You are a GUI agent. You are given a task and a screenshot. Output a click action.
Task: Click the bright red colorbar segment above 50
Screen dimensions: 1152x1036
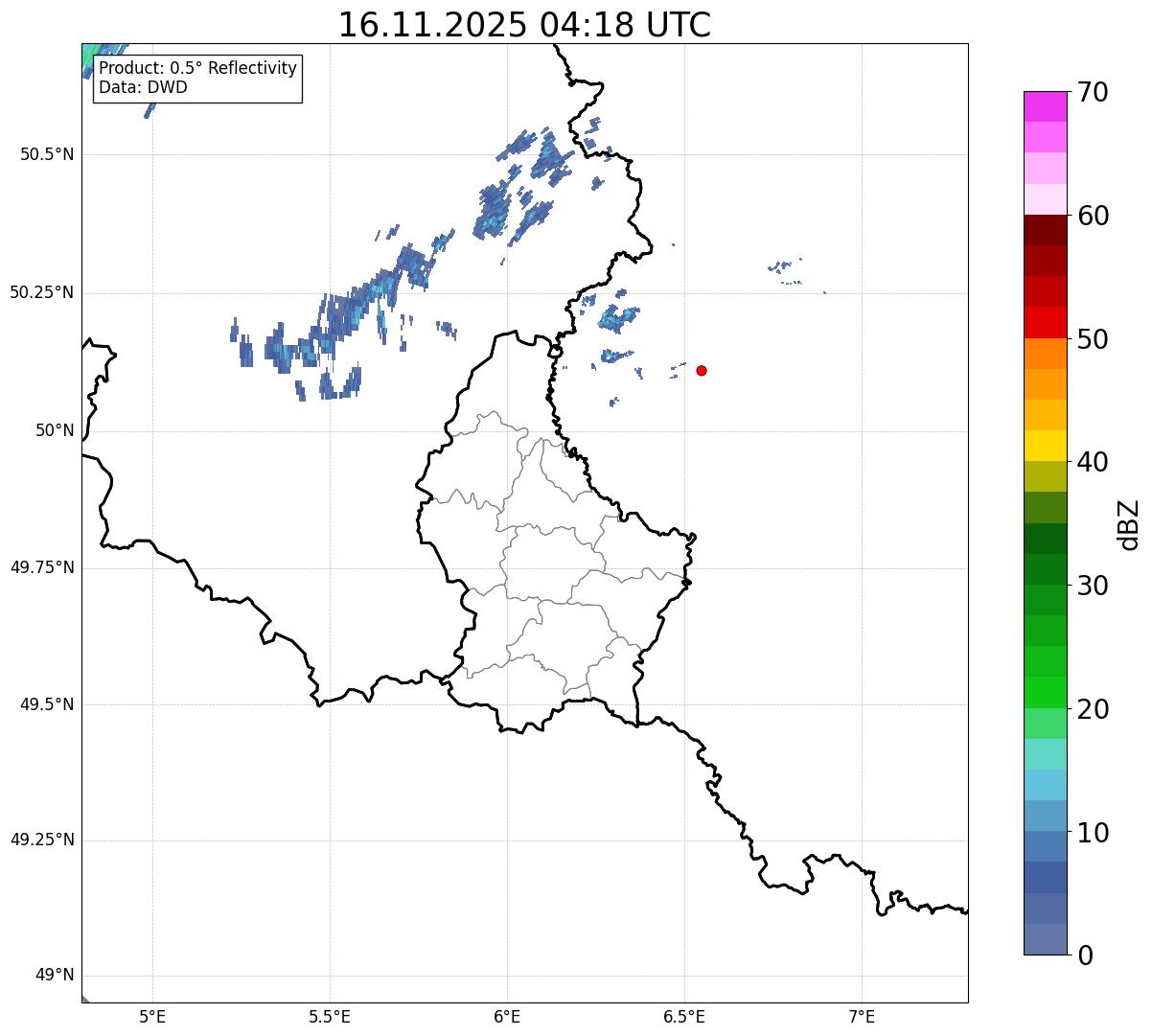coord(1046,323)
